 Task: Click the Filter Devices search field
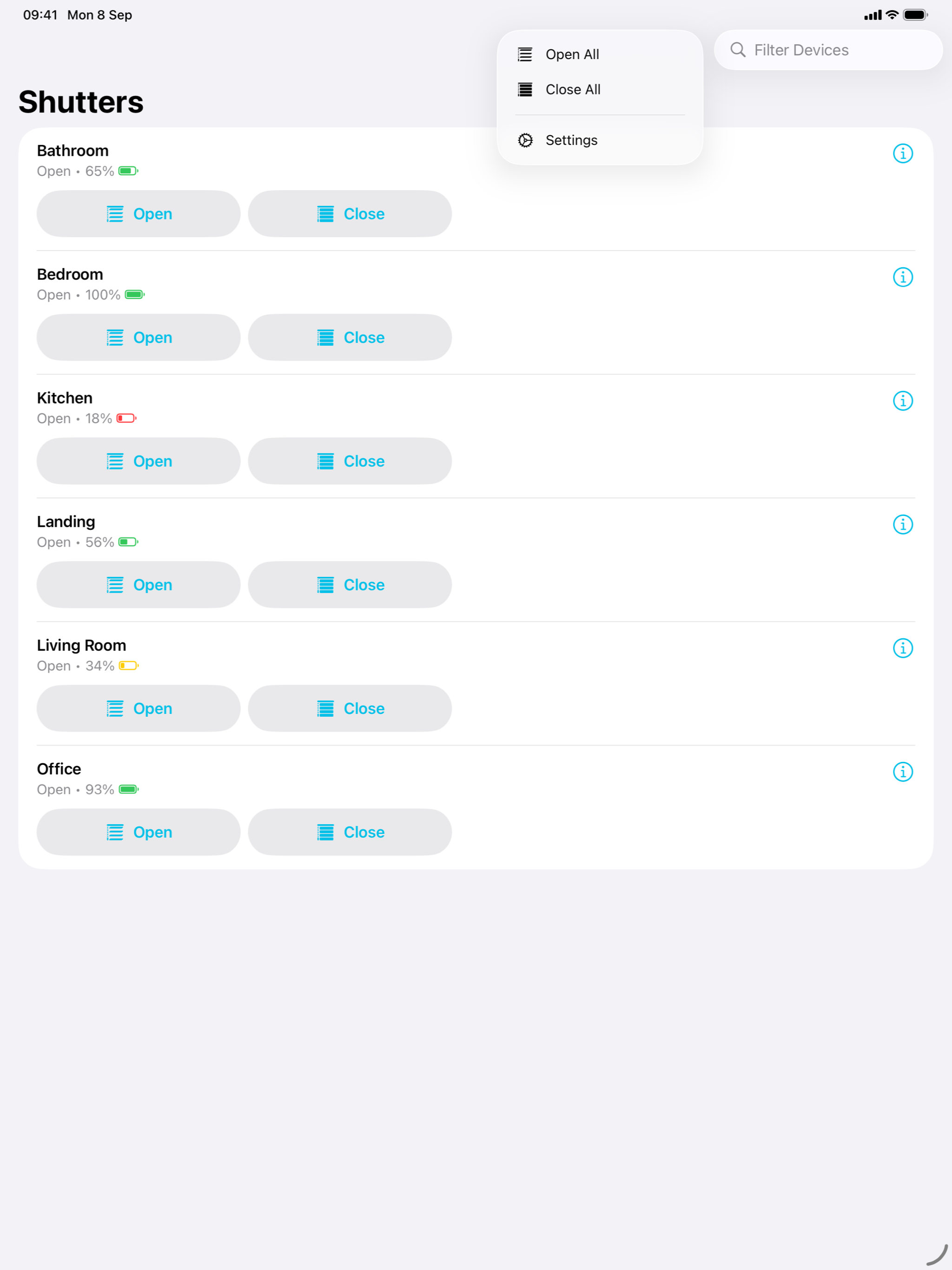point(828,50)
